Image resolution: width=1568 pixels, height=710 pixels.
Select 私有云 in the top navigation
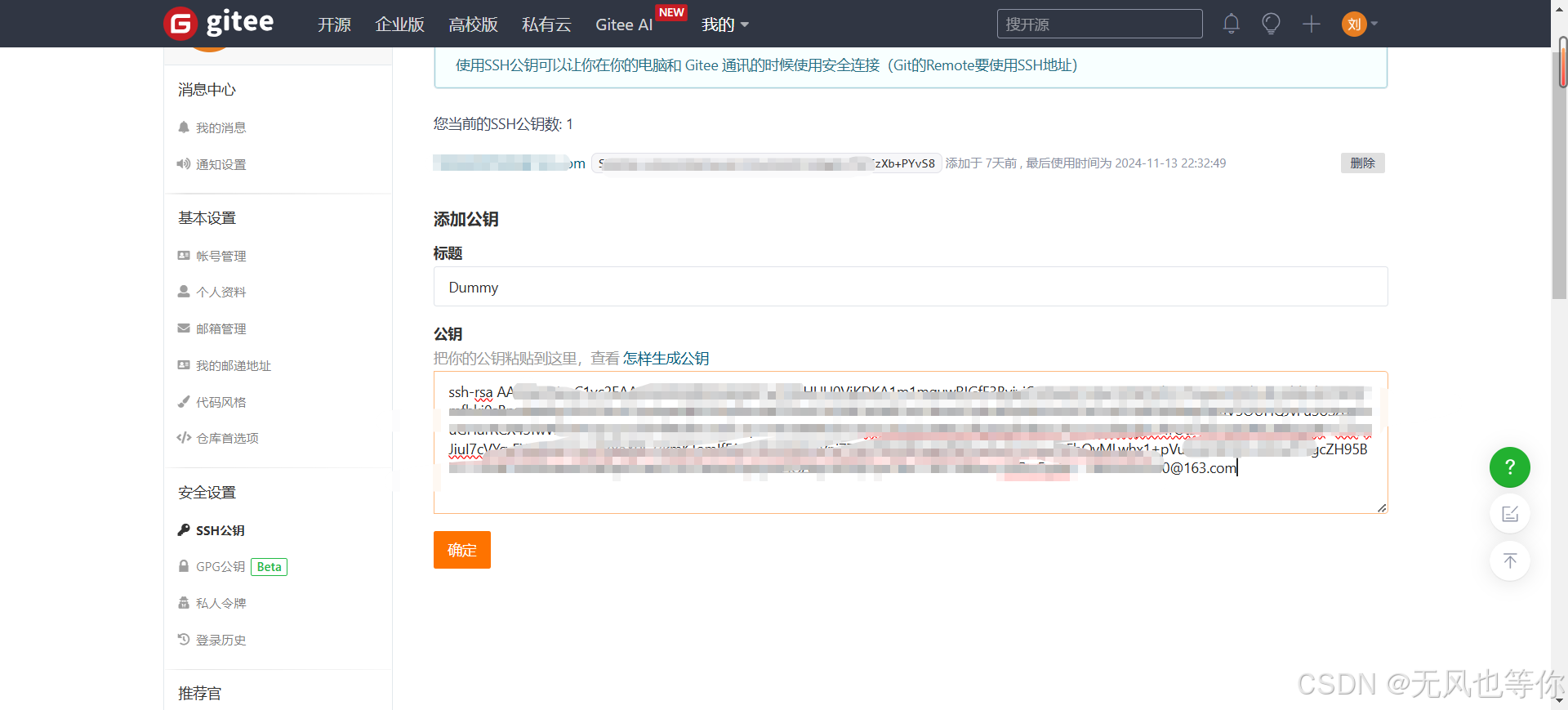coord(546,25)
